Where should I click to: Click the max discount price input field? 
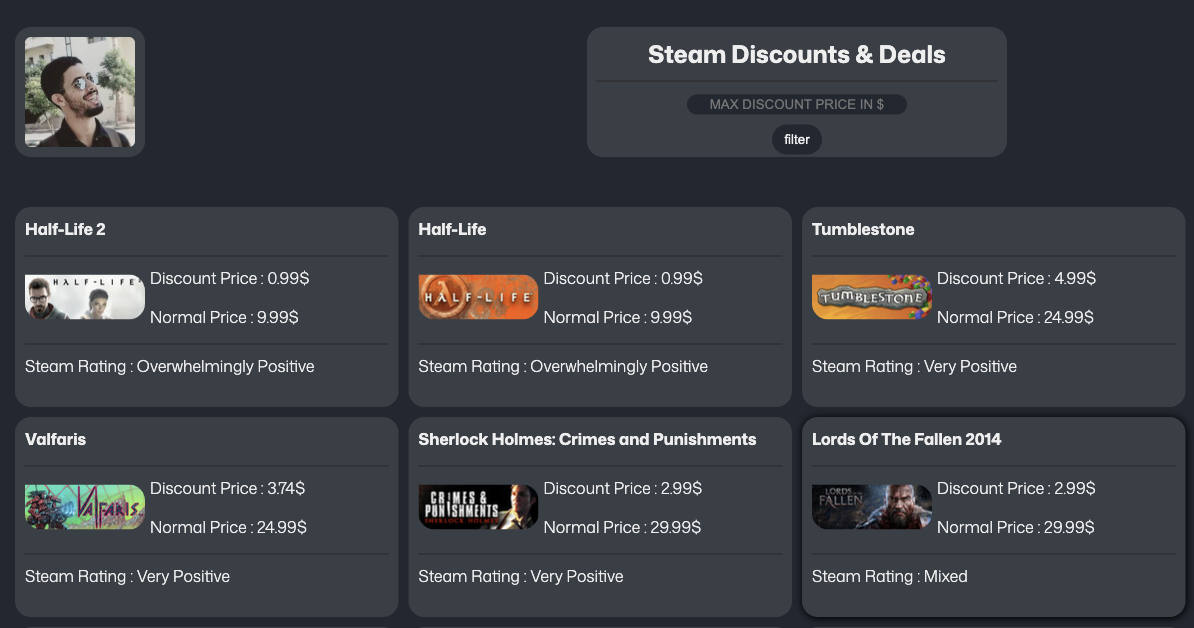pos(797,104)
